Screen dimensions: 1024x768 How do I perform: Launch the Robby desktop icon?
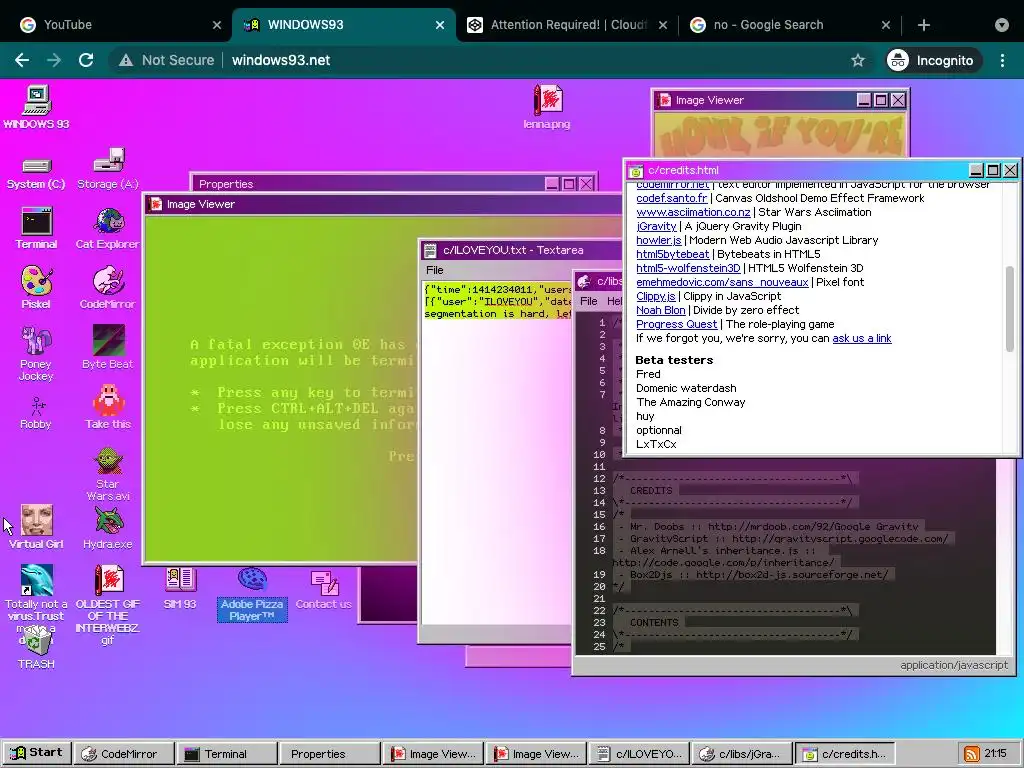point(37,413)
